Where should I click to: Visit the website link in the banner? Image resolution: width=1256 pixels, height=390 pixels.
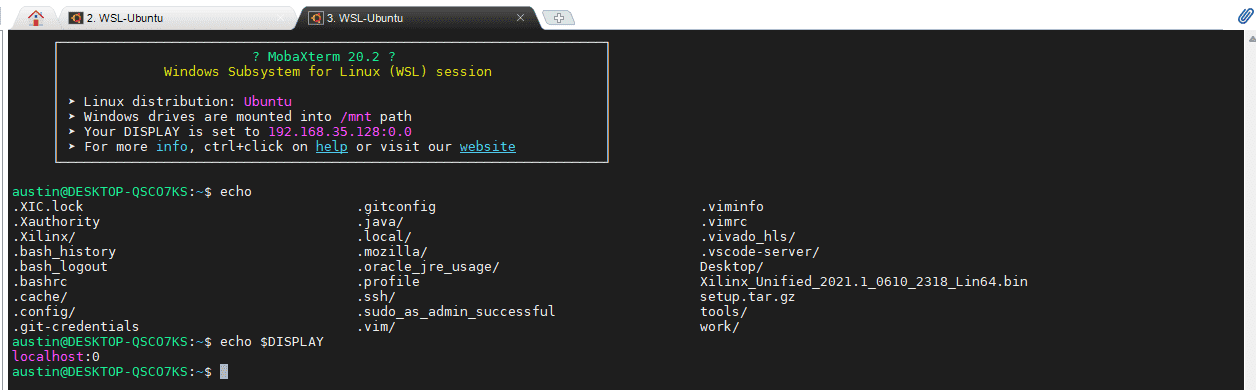click(x=487, y=146)
